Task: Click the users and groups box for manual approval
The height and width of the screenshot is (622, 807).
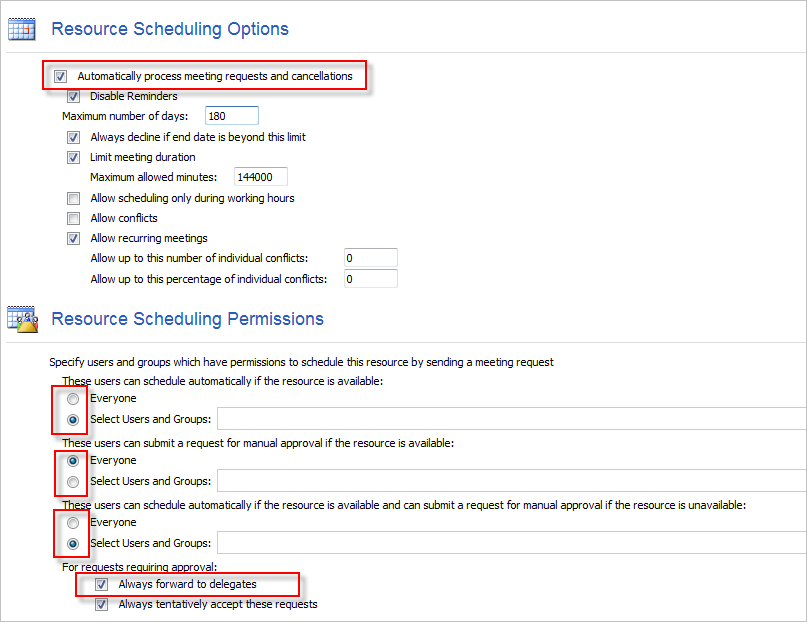Action: tap(510, 482)
